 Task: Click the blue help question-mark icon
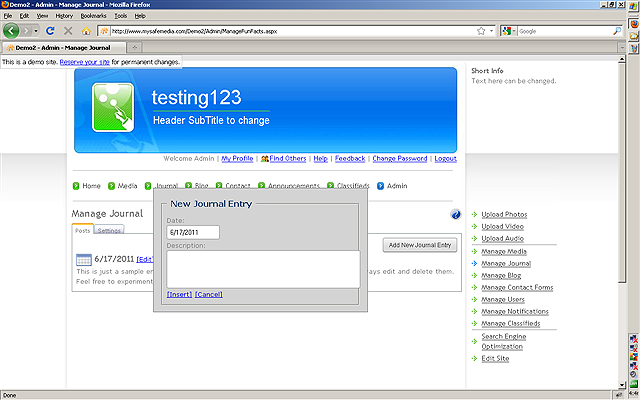tap(456, 214)
